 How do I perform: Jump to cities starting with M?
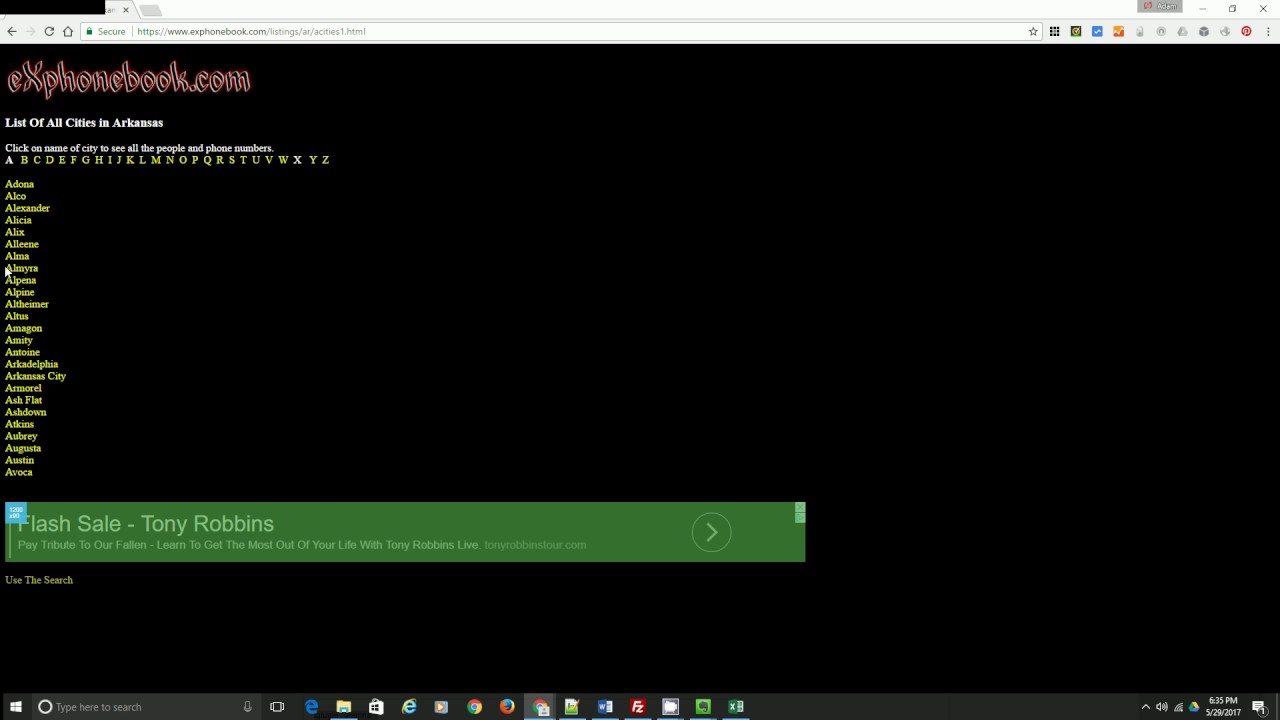pos(155,160)
